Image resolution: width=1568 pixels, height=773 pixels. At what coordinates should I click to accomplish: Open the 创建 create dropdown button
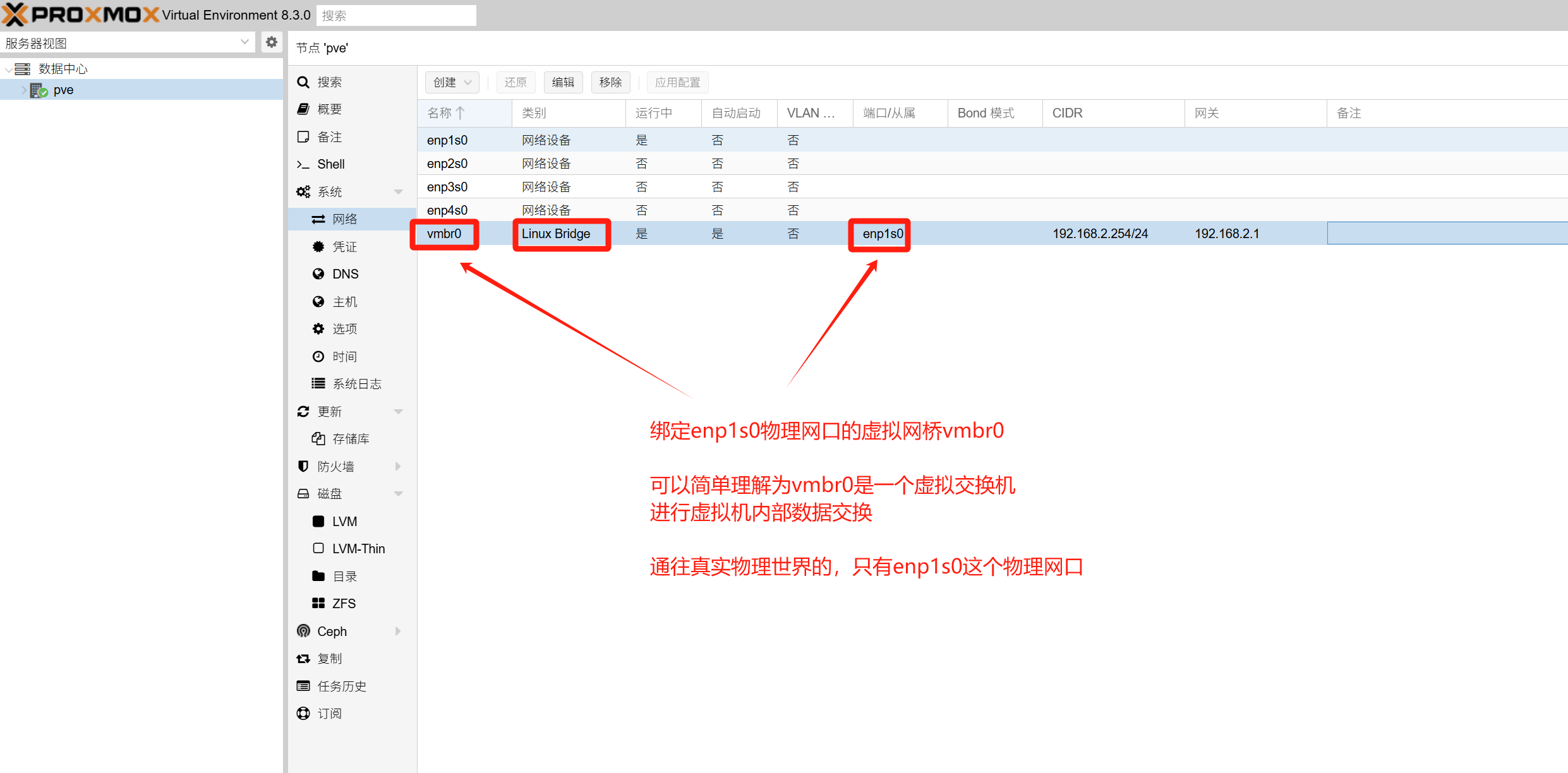(x=452, y=83)
